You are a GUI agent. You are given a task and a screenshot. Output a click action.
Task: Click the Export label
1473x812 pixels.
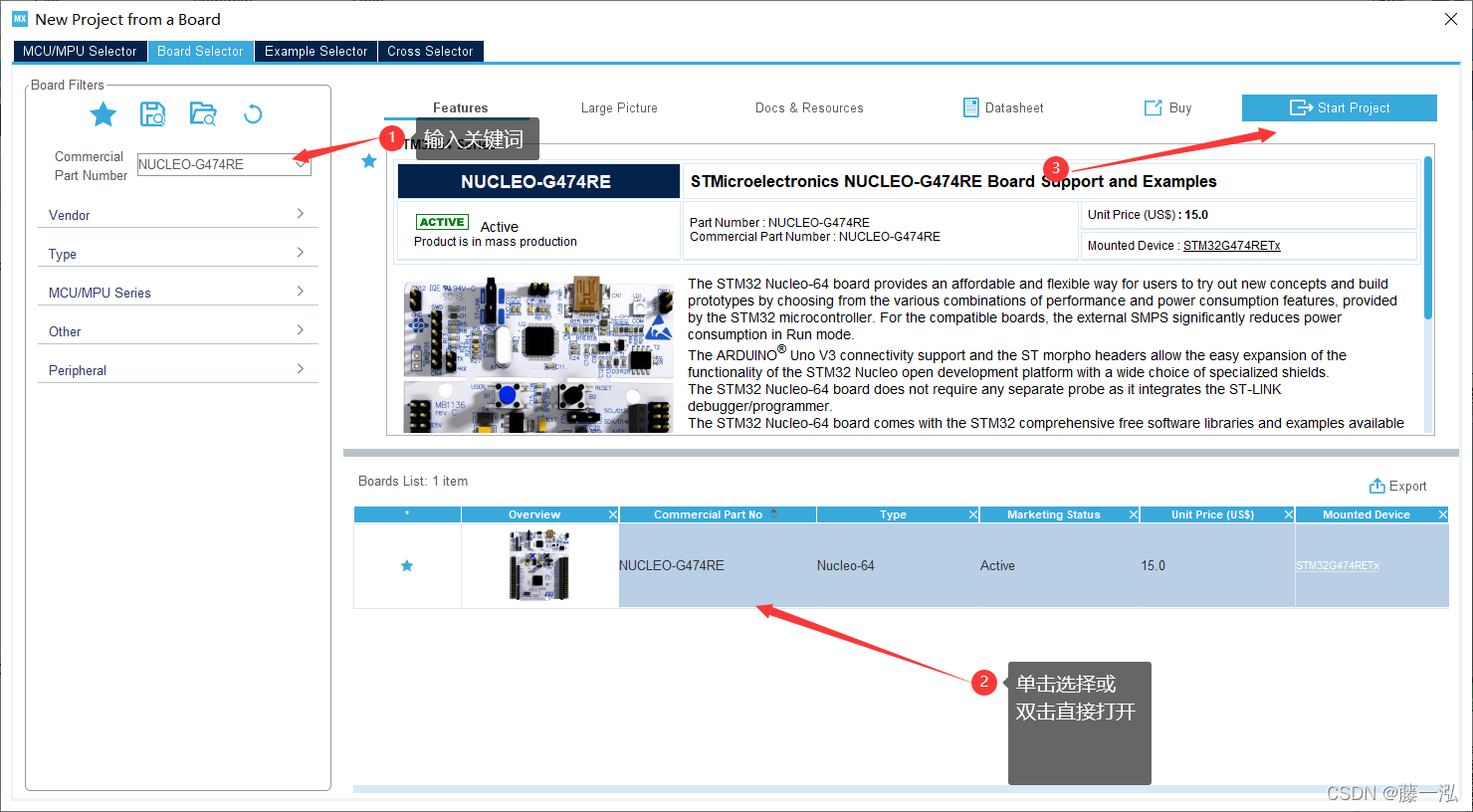point(1408,486)
